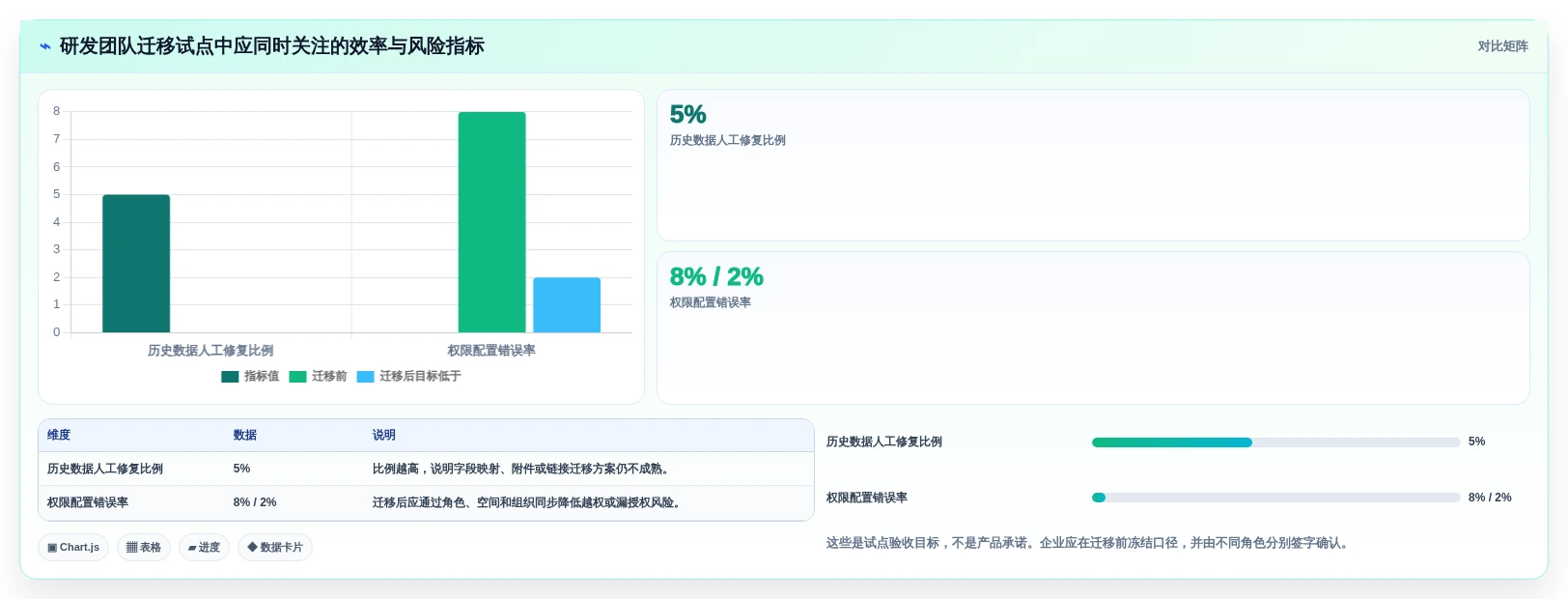Toggle the 指标值 legend entry
Screen dimensions: 1568x599
[250, 377]
